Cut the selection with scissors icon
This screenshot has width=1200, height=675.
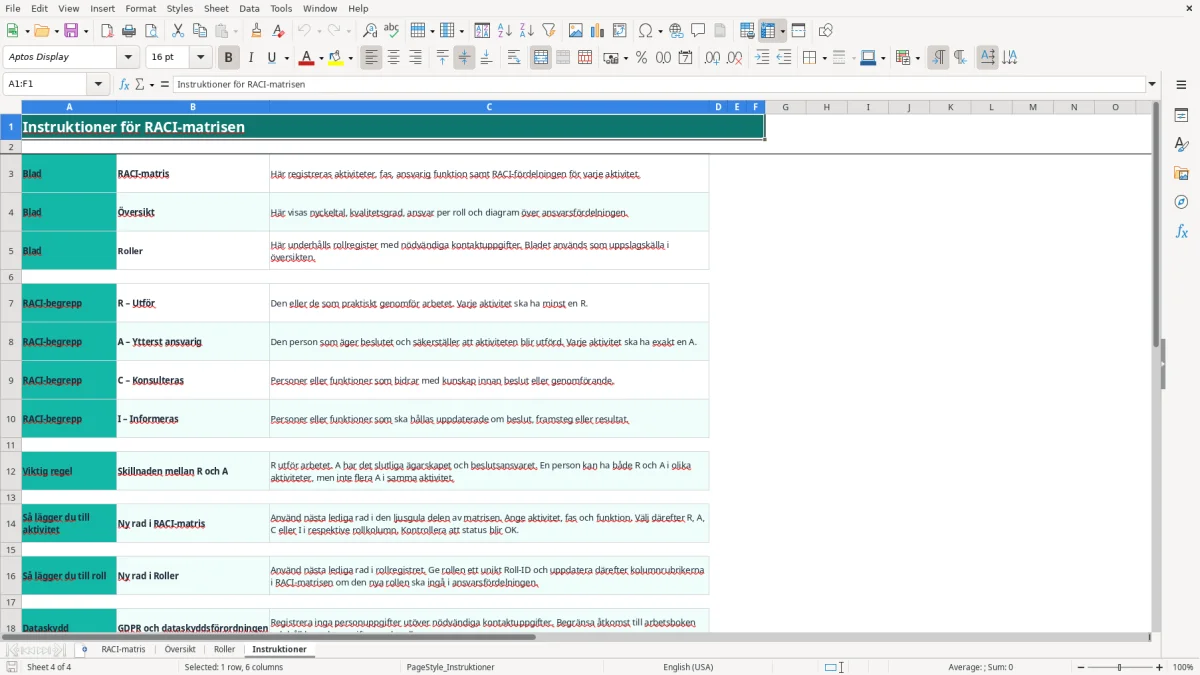click(x=178, y=31)
